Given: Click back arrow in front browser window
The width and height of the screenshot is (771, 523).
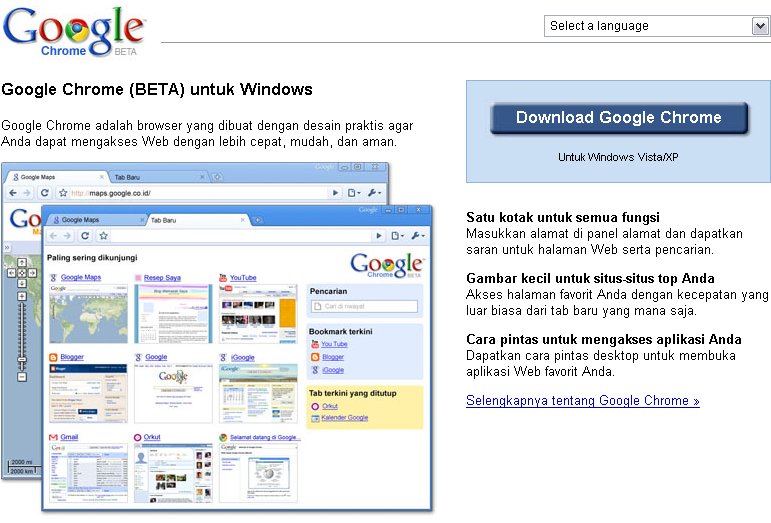Looking at the screenshot, I should pyautogui.click(x=54, y=236).
